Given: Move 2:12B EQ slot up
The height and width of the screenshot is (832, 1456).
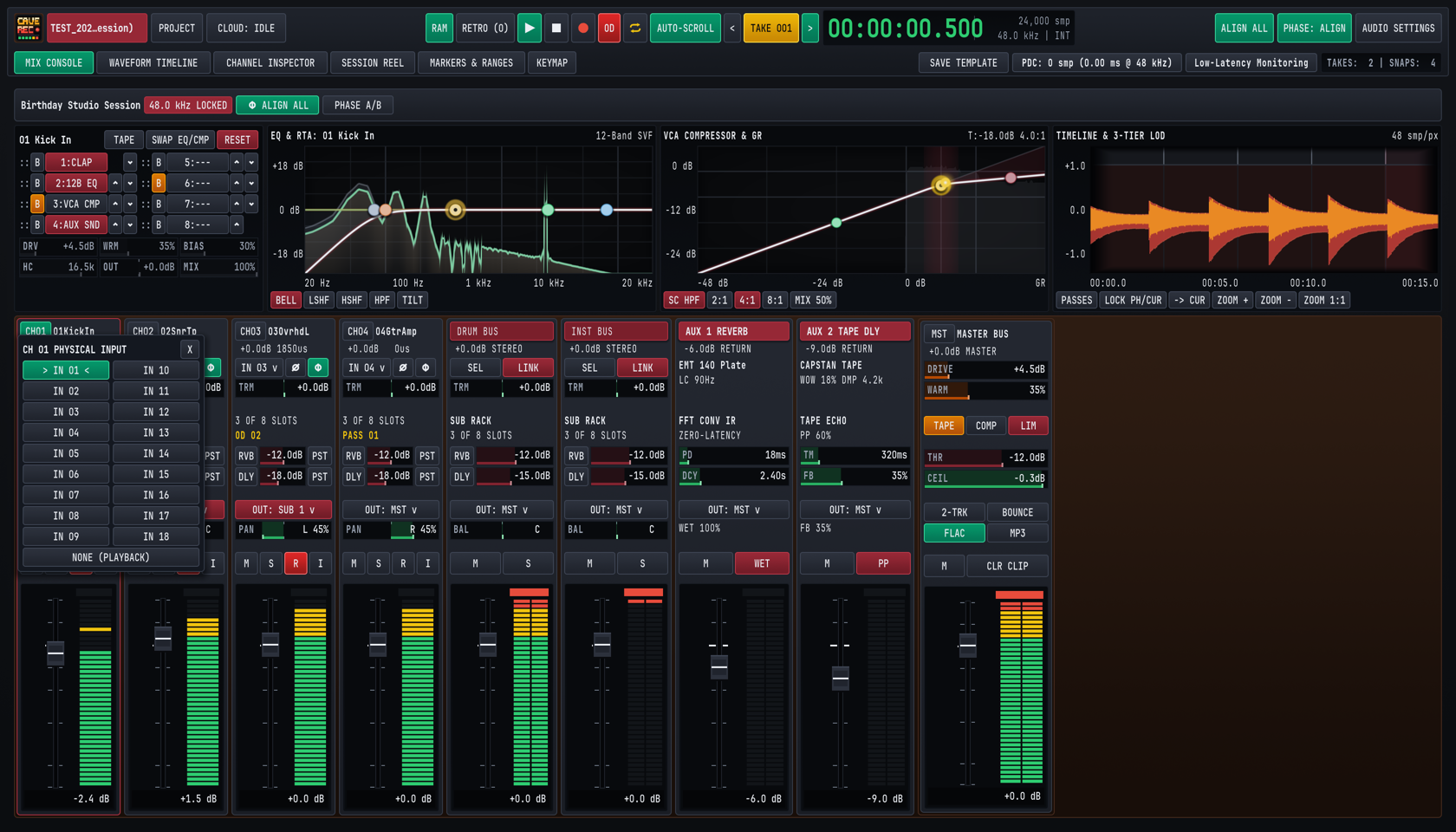Looking at the screenshot, I should pos(115,183).
